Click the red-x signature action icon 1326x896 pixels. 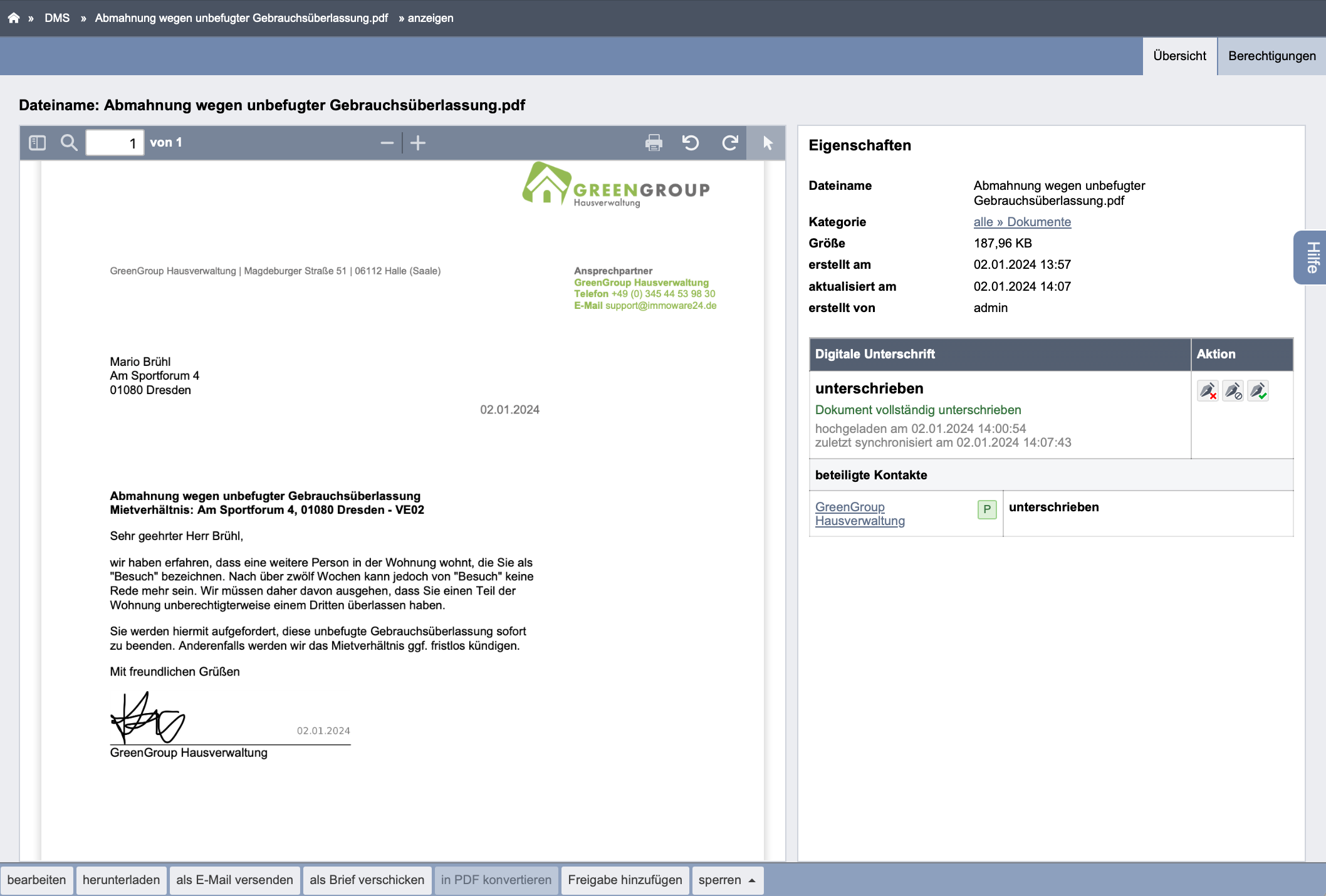click(x=1208, y=390)
